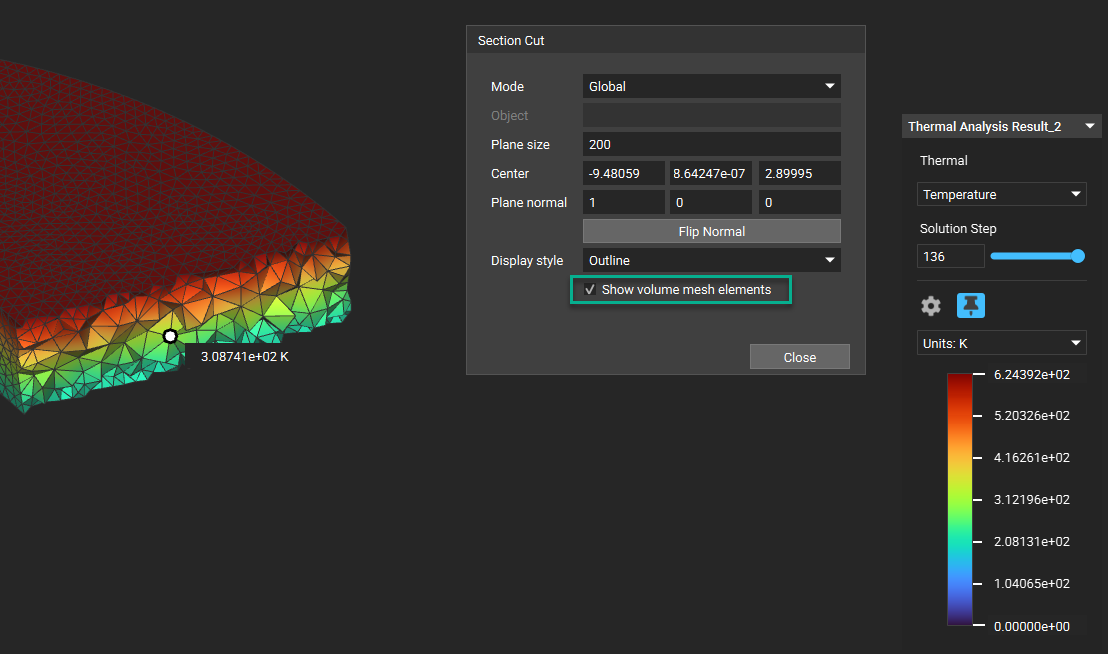The image size is (1108, 654).
Task: Click the Thermal section label
Action: coord(943,160)
